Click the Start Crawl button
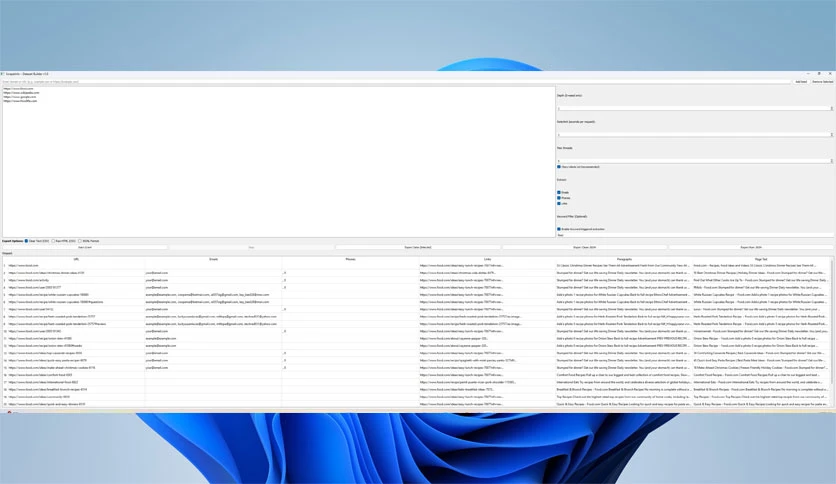Image resolution: width=836 pixels, height=484 pixels. point(85,247)
